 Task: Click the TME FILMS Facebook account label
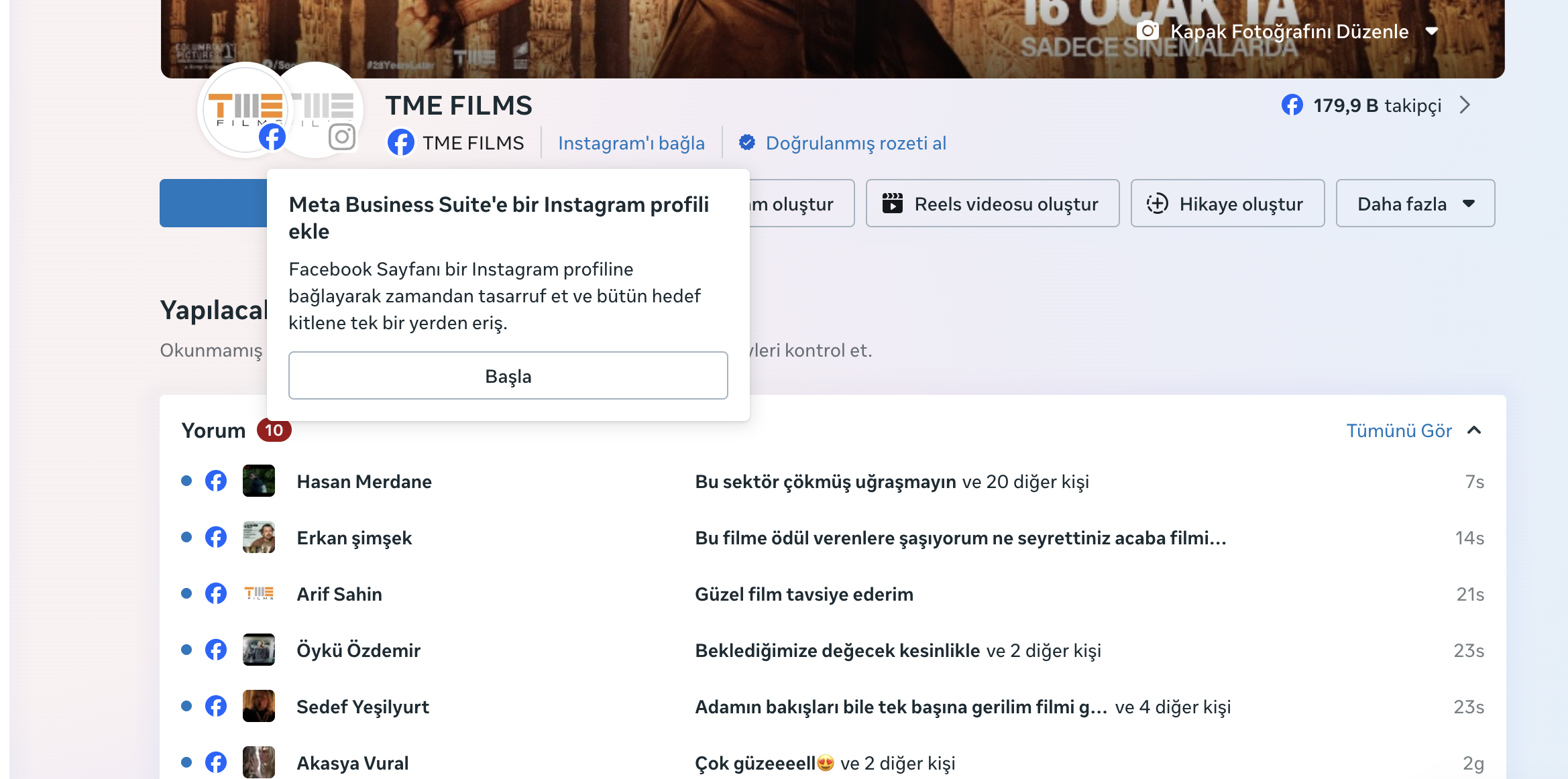(x=473, y=143)
